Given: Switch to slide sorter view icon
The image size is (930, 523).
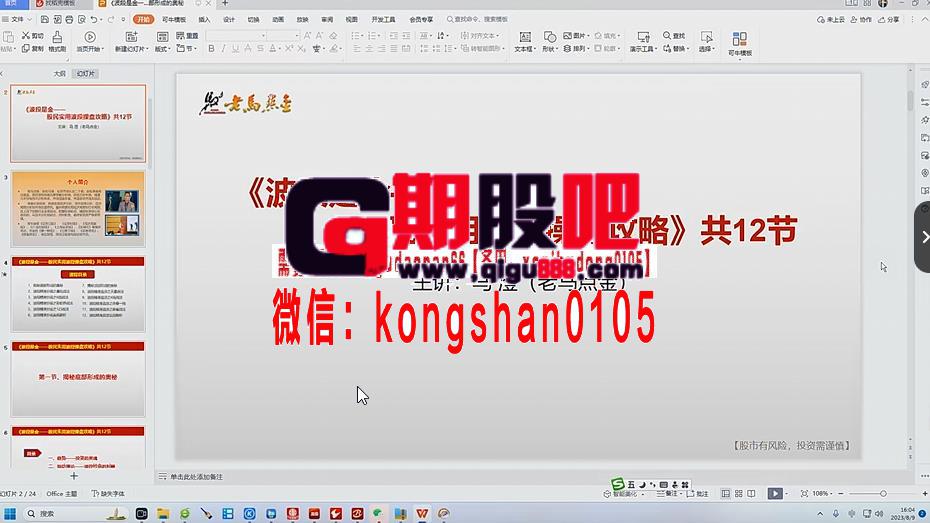Looking at the screenshot, I should 738,493.
